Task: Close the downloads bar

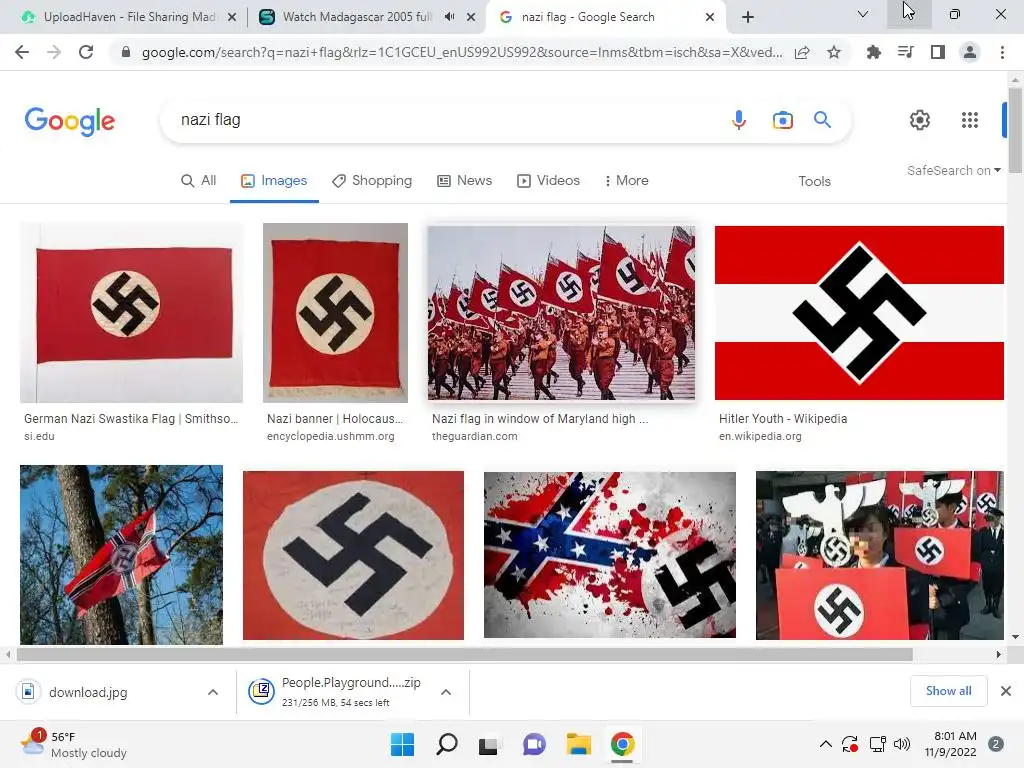Action: 1006,691
